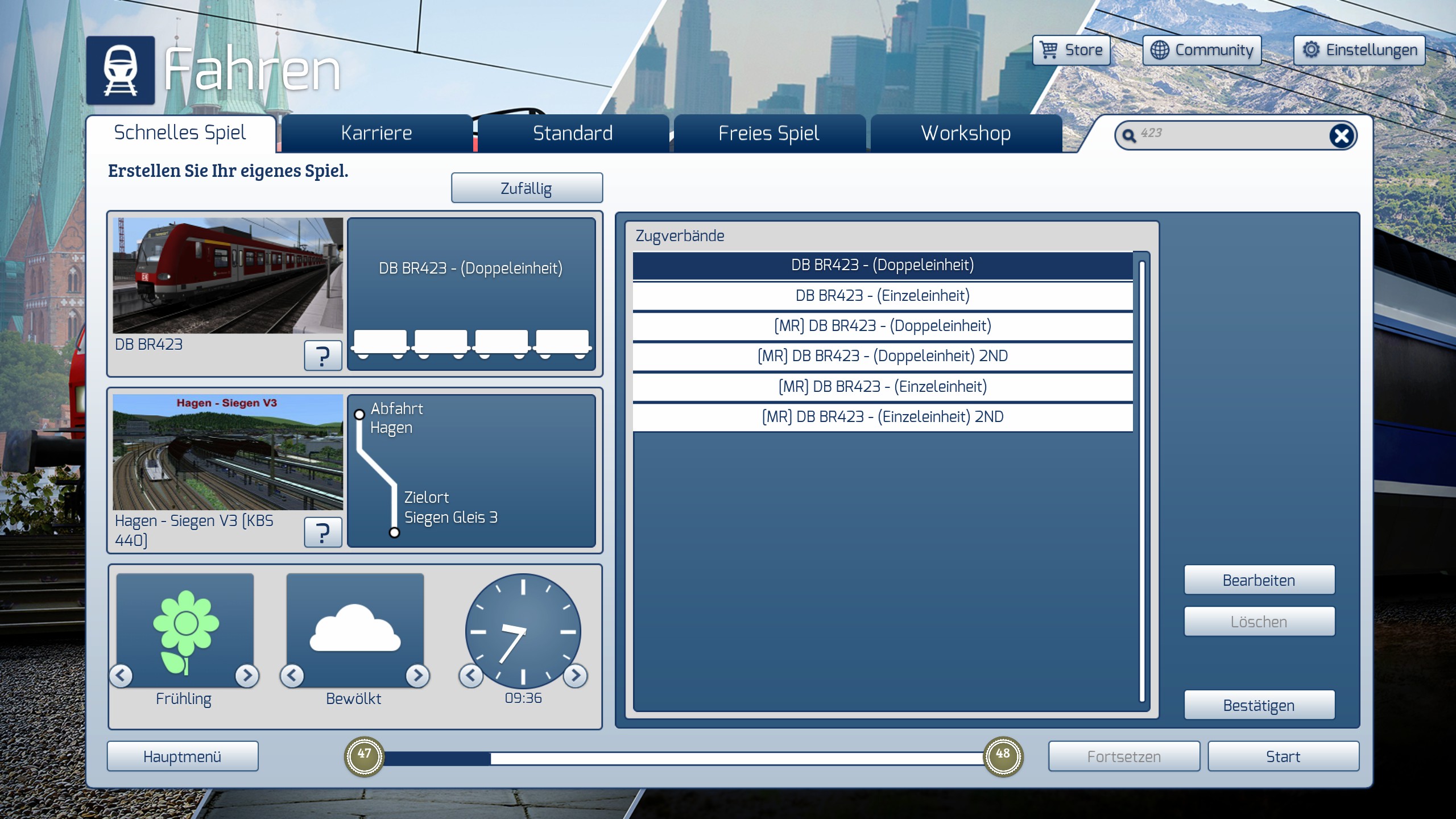The height and width of the screenshot is (819, 1456).
Task: Select [MR] DB BR423 - (Einzeleinheit) 2ND consist
Action: click(882, 417)
